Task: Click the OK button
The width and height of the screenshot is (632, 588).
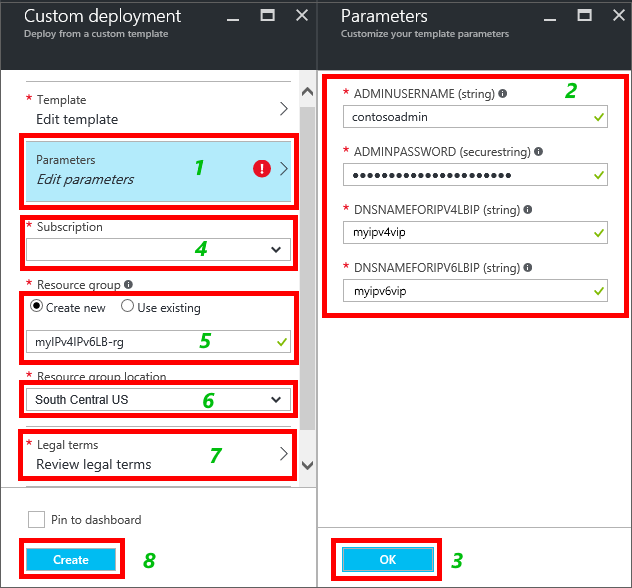Action: pos(388,559)
